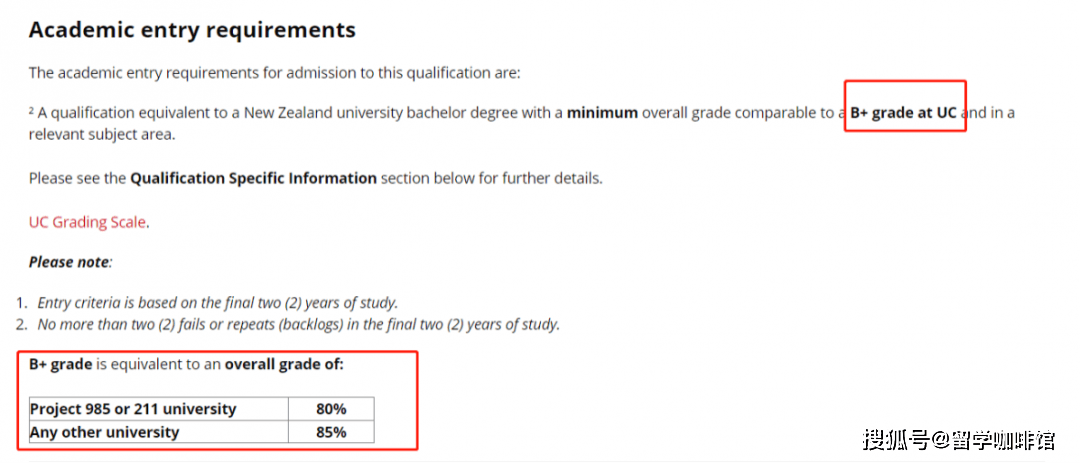The height and width of the screenshot is (463, 1080).
Task: Click the superscript 2 footnote marker
Action: click(x=31, y=110)
